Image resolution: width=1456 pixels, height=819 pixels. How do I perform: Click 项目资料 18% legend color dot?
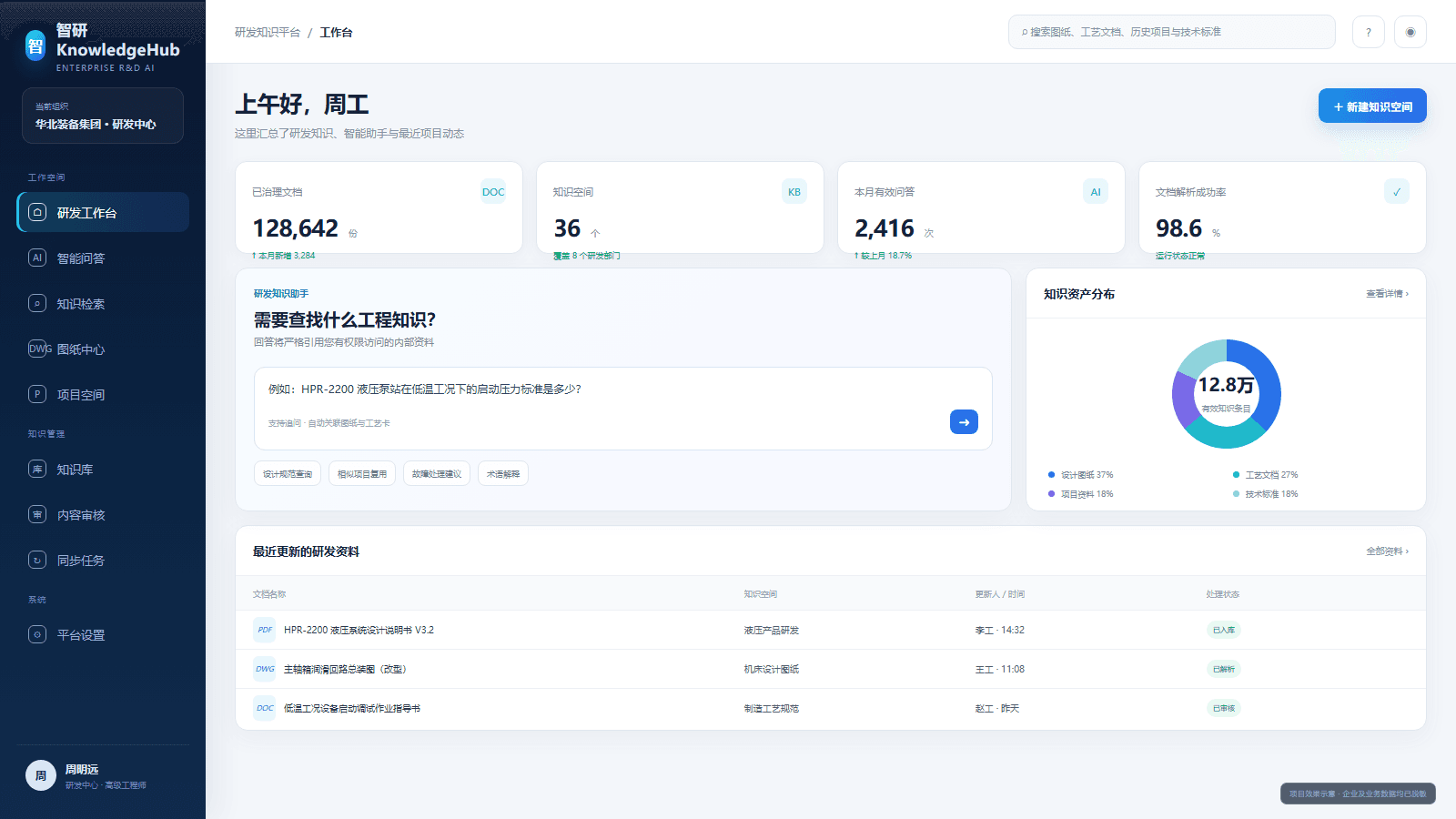1051,494
